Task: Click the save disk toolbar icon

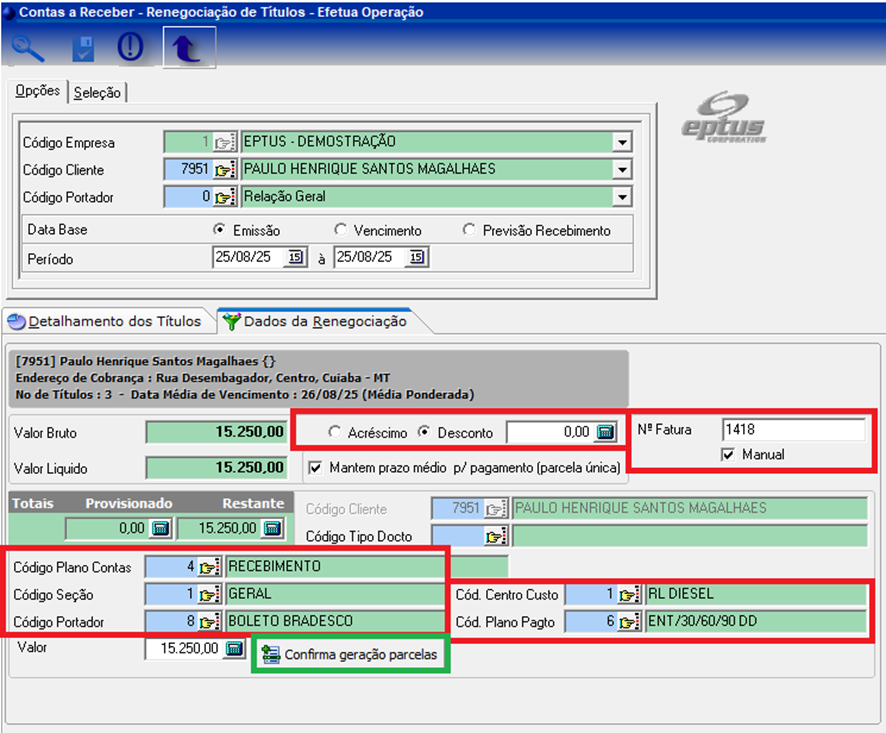Action: point(82,47)
